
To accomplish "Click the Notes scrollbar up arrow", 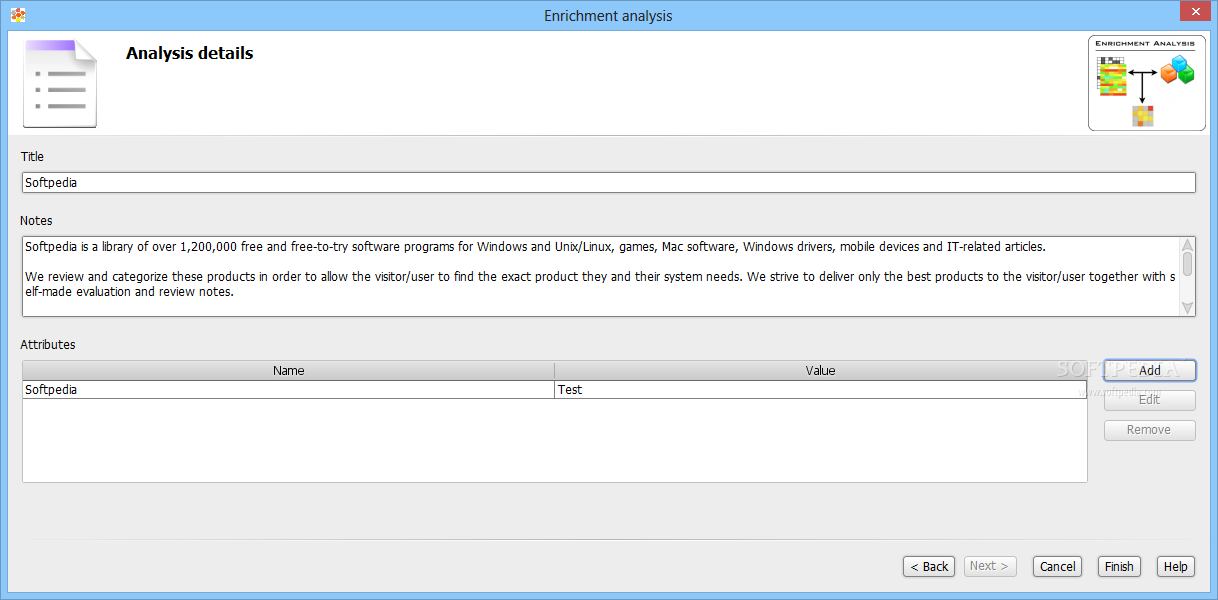I will 1188,245.
